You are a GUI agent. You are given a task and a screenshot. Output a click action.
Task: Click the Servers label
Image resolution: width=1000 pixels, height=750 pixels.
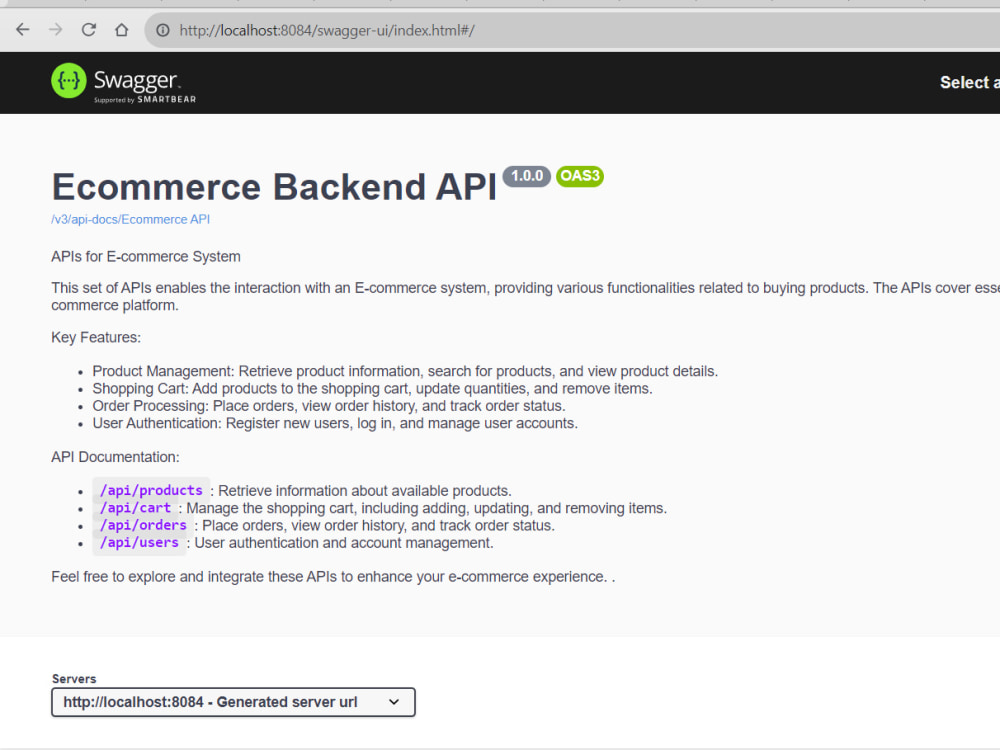tap(74, 679)
